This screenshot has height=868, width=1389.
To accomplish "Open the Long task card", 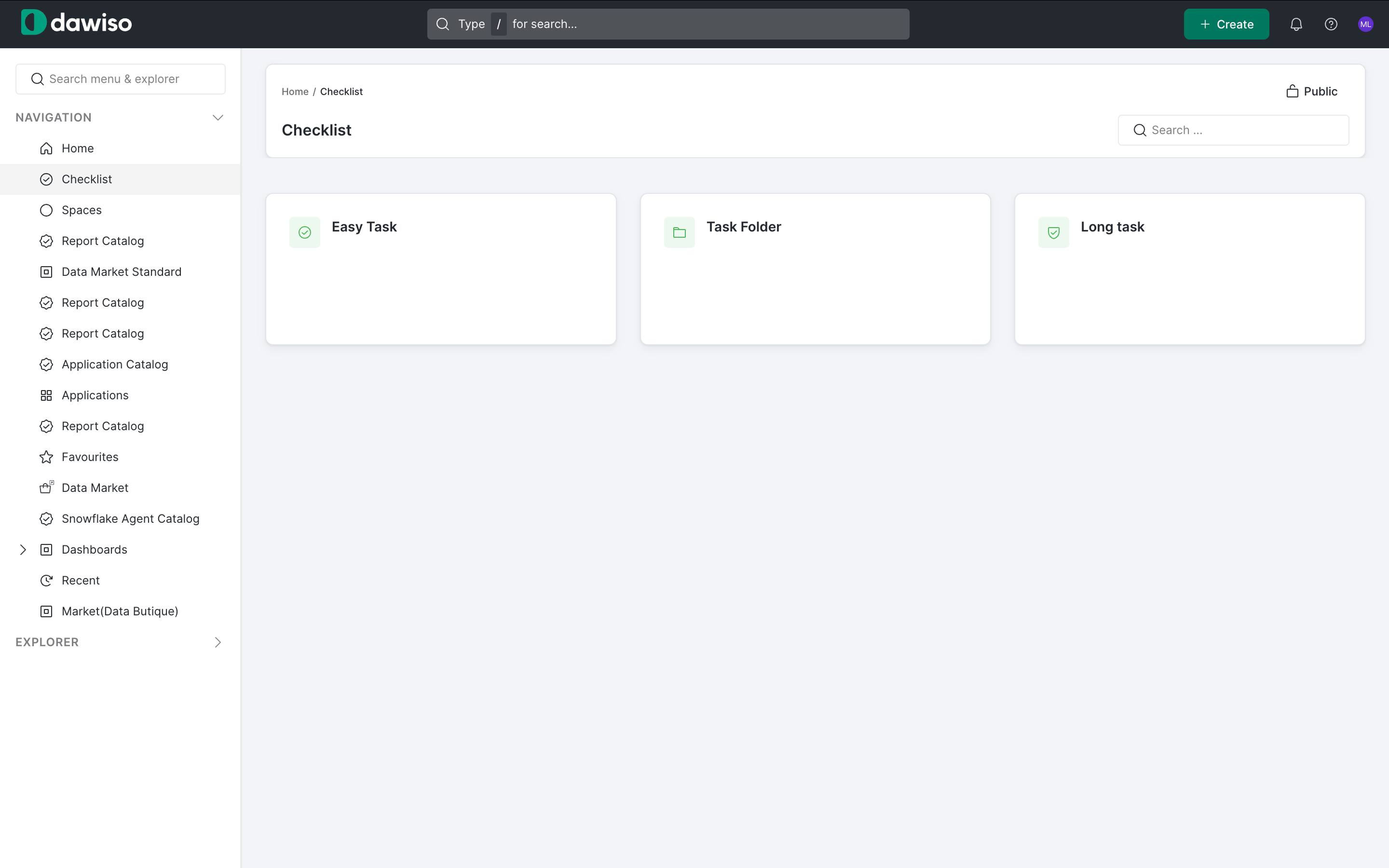I will coord(1190,269).
